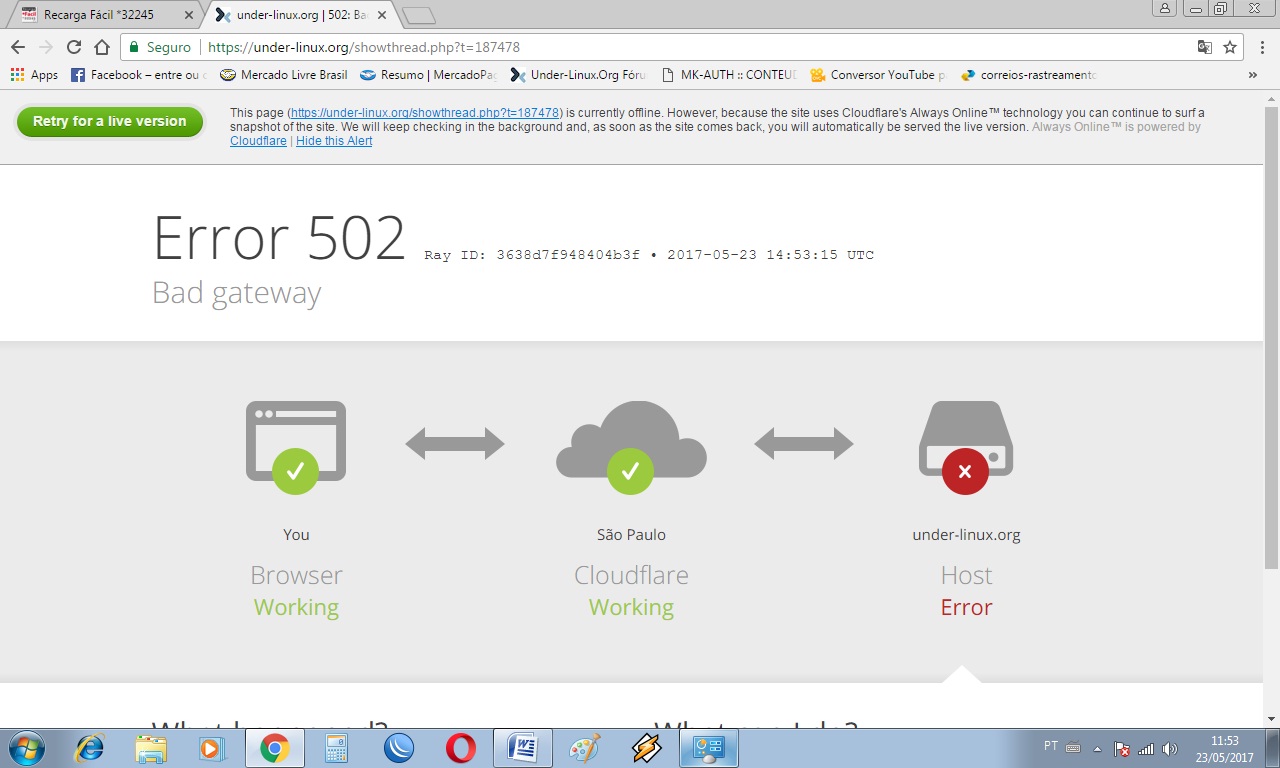Screen dimensions: 1280x768
Task: Click the Error 502 heading
Action: tap(279, 238)
